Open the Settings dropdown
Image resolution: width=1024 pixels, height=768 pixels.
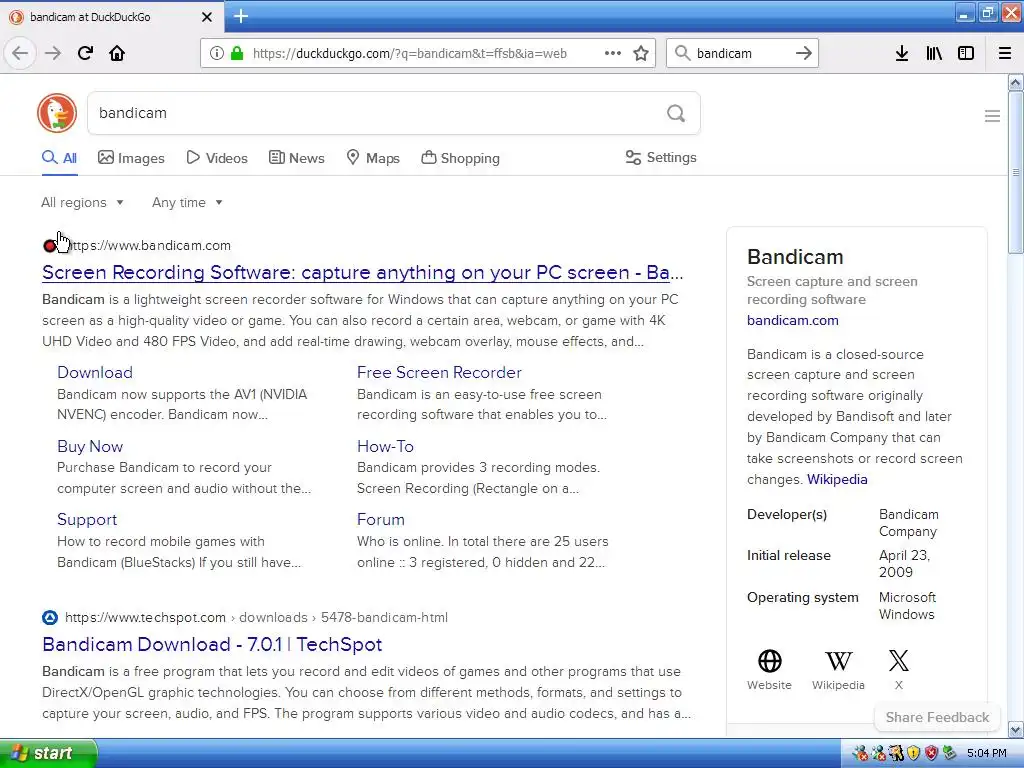[x=661, y=157]
